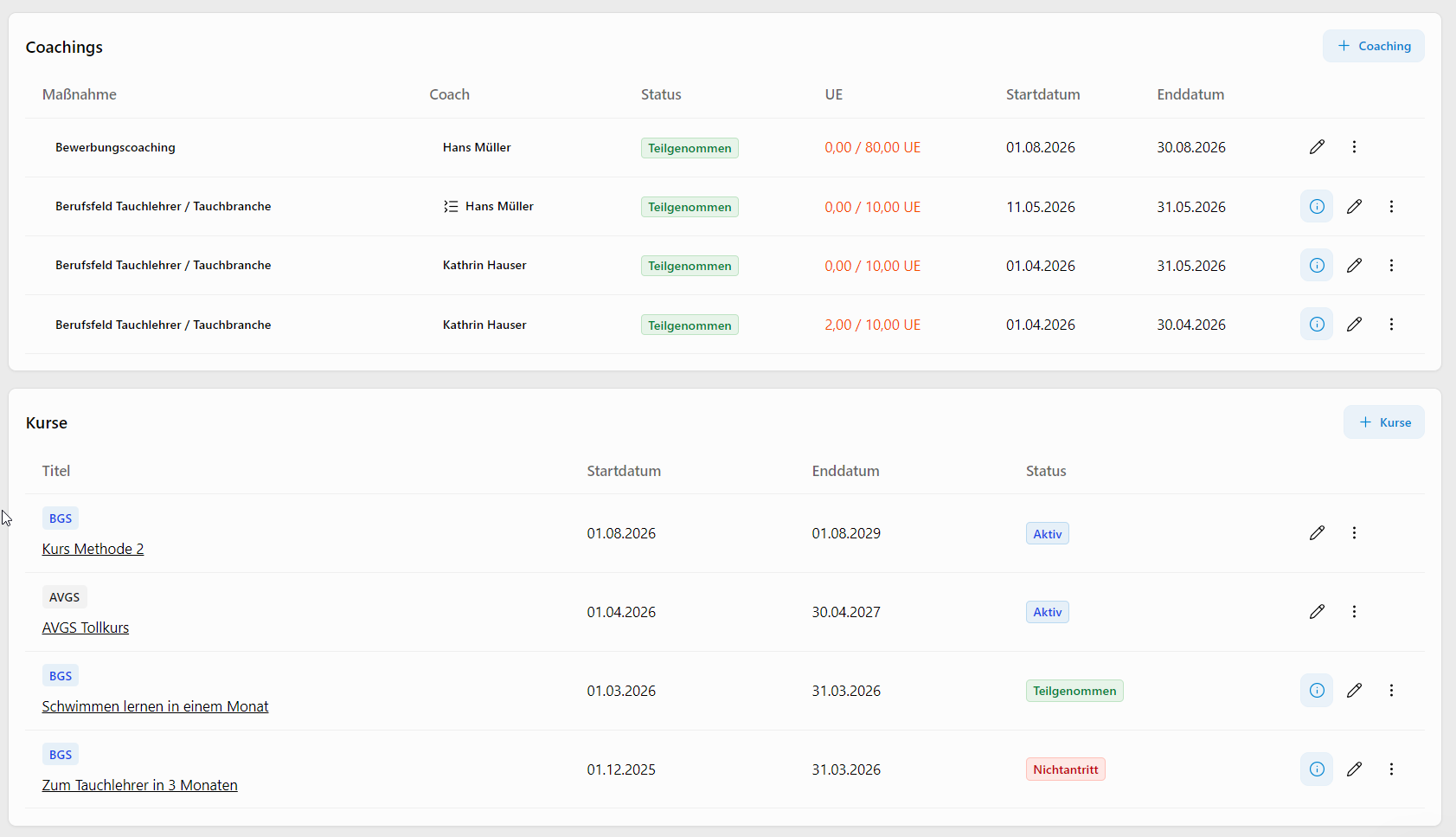The width and height of the screenshot is (1456, 837).
Task: Open more options for AVGS Tollkurs
Action: 1354,612
